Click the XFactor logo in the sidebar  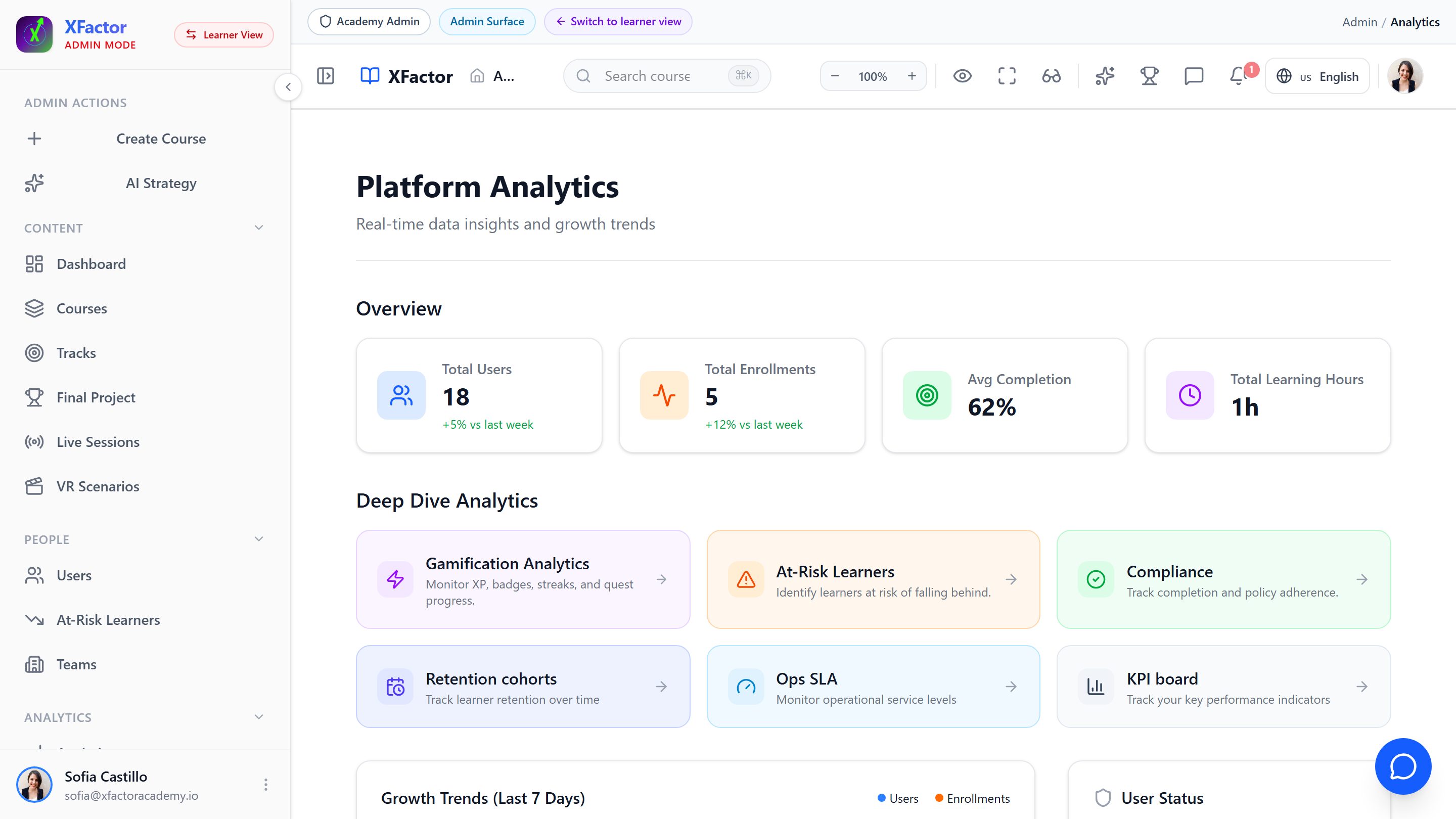34,34
